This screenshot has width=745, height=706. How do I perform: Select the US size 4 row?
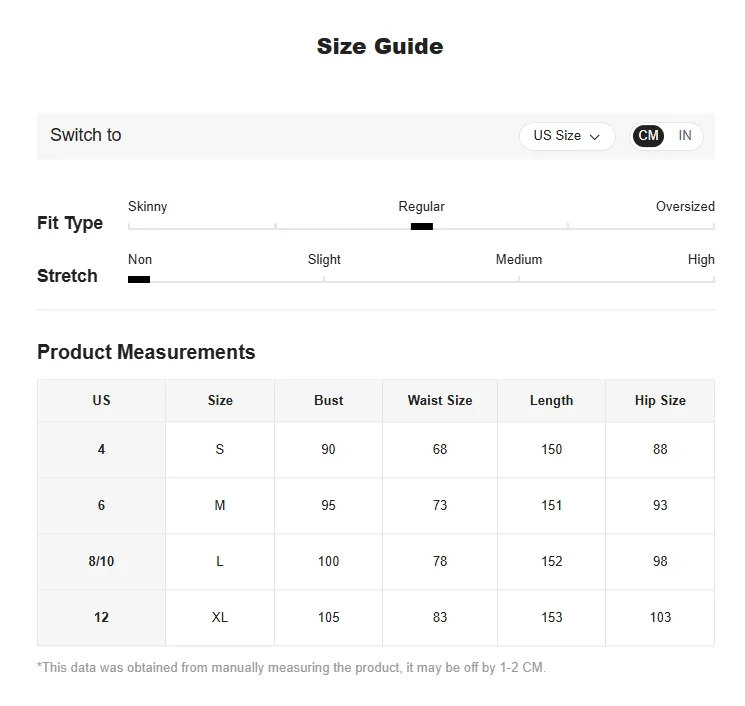[101, 450]
